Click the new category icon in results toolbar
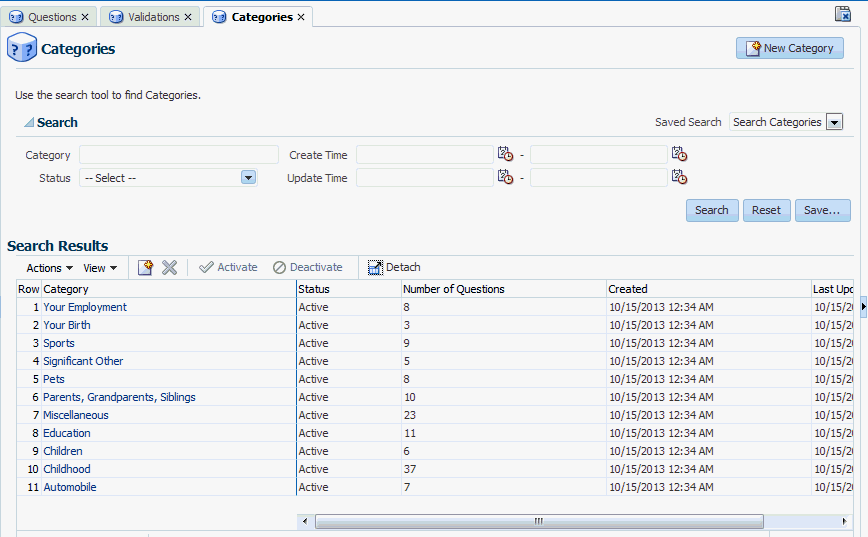 tap(145, 267)
